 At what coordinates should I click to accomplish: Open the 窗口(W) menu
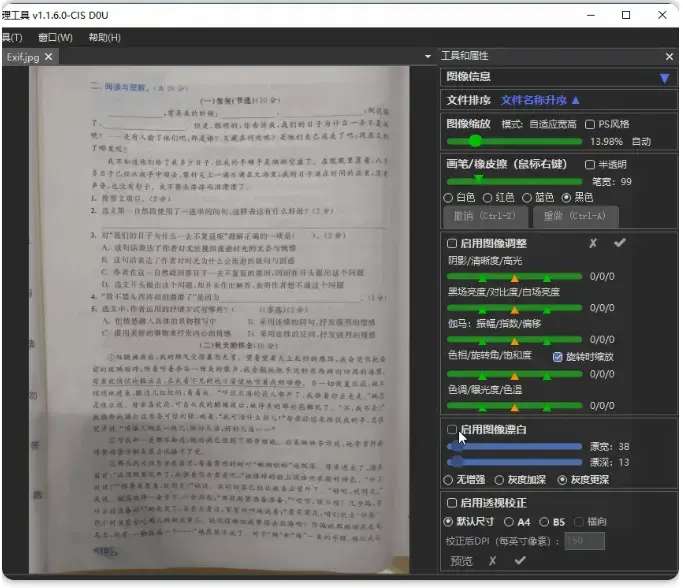[x=55, y=37]
